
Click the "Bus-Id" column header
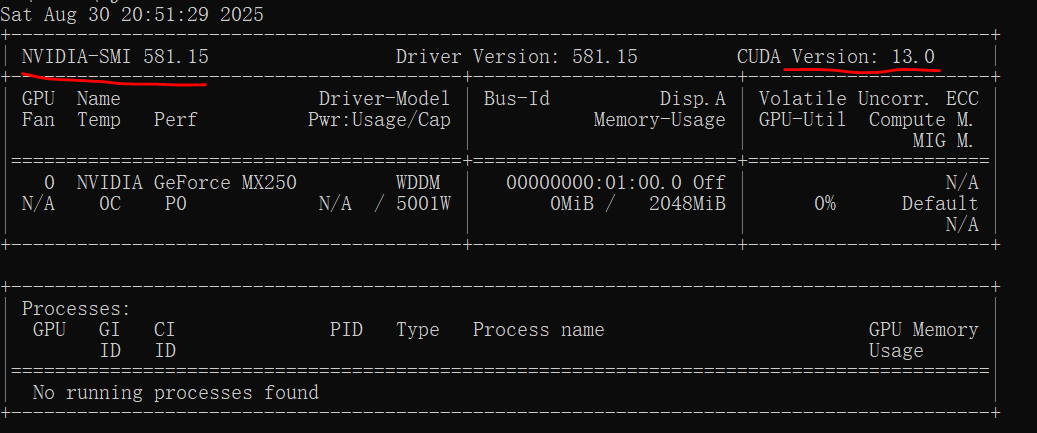[x=517, y=99]
